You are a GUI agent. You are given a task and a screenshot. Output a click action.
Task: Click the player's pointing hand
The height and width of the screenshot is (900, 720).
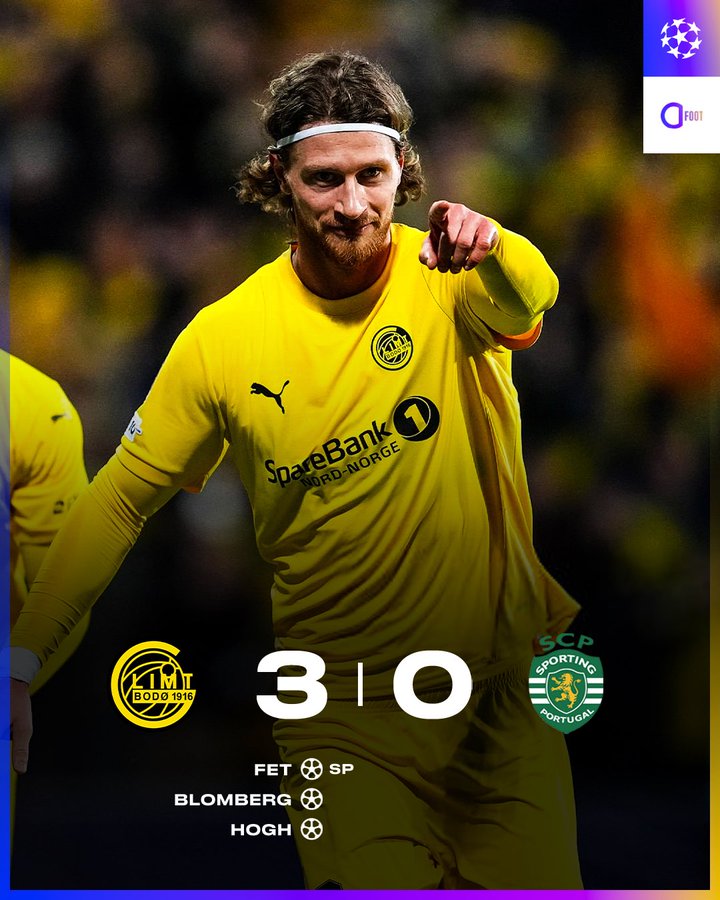click(458, 237)
